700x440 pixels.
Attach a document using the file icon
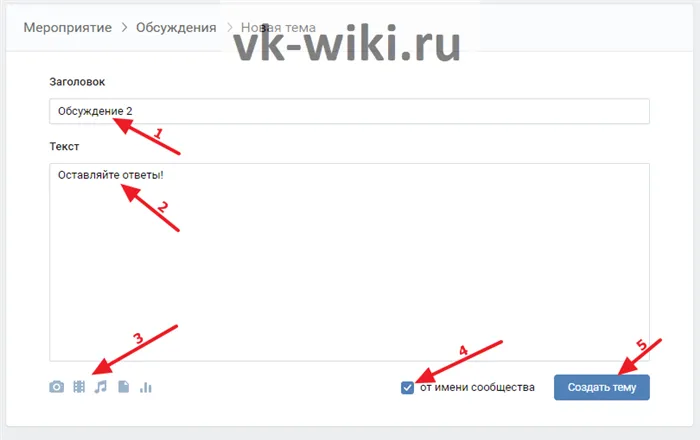[124, 387]
